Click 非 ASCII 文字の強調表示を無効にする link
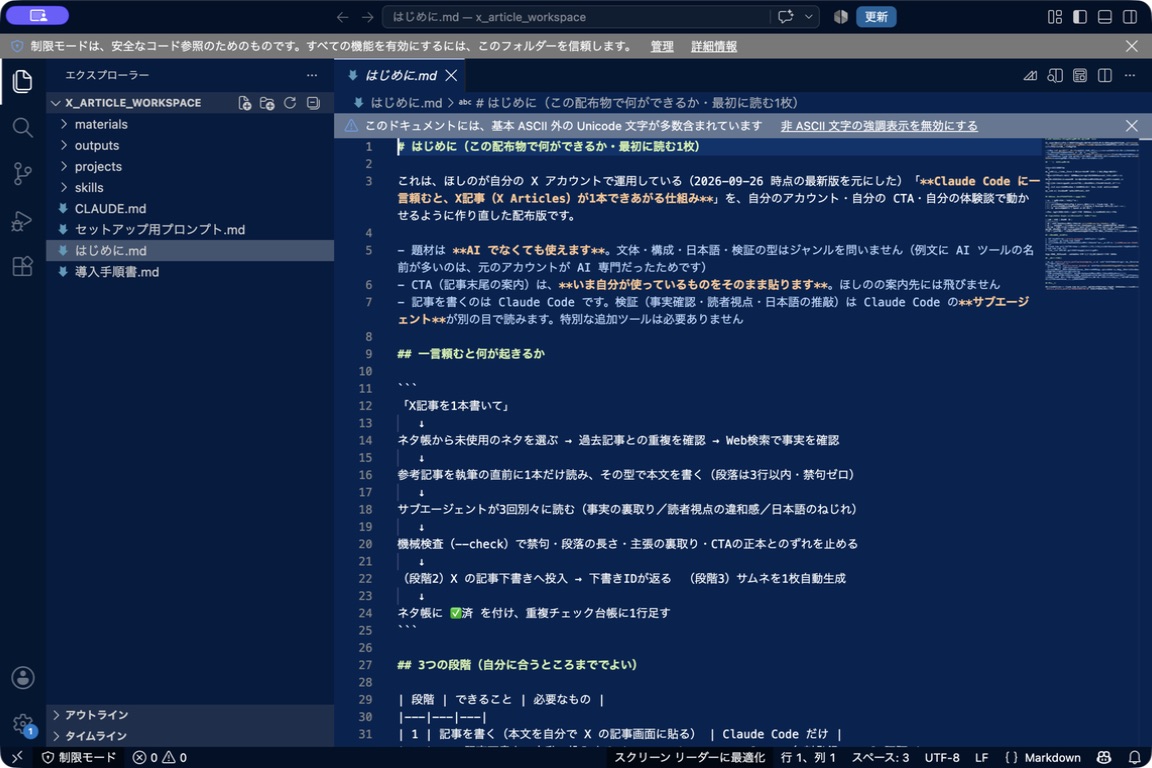The image size is (1152, 768). click(x=879, y=126)
